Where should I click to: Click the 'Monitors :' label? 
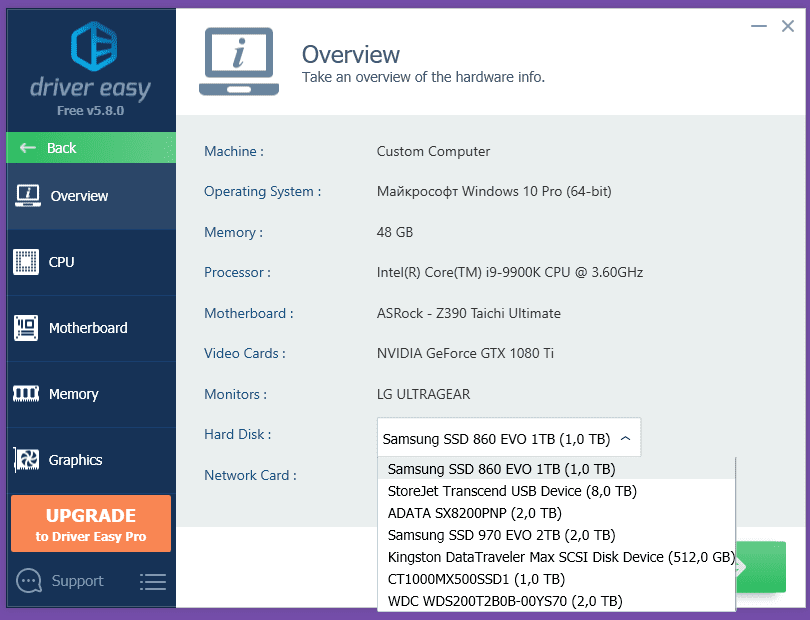point(236,394)
